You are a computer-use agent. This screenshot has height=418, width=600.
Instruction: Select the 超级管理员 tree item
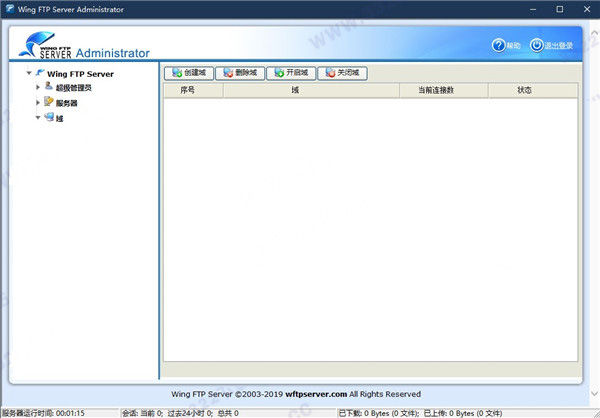pyautogui.click(x=73, y=88)
